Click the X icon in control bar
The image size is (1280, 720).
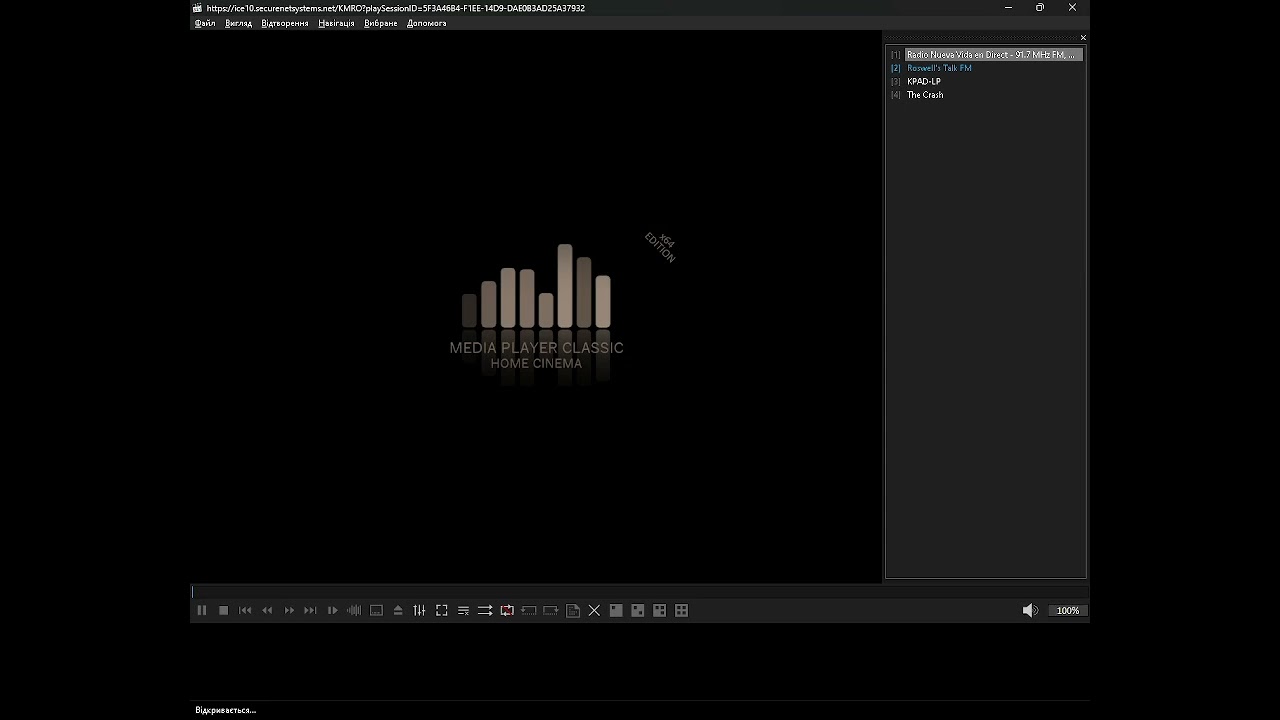(x=594, y=610)
